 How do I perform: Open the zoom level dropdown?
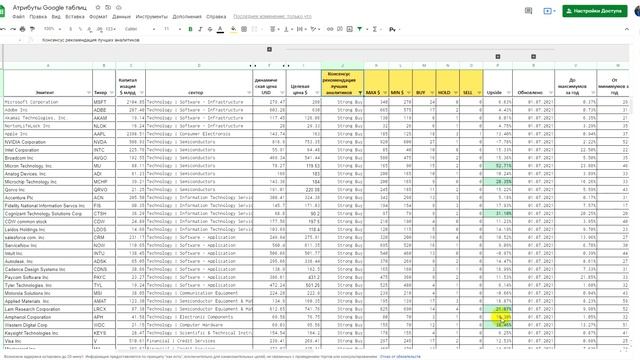click(x=52, y=29)
